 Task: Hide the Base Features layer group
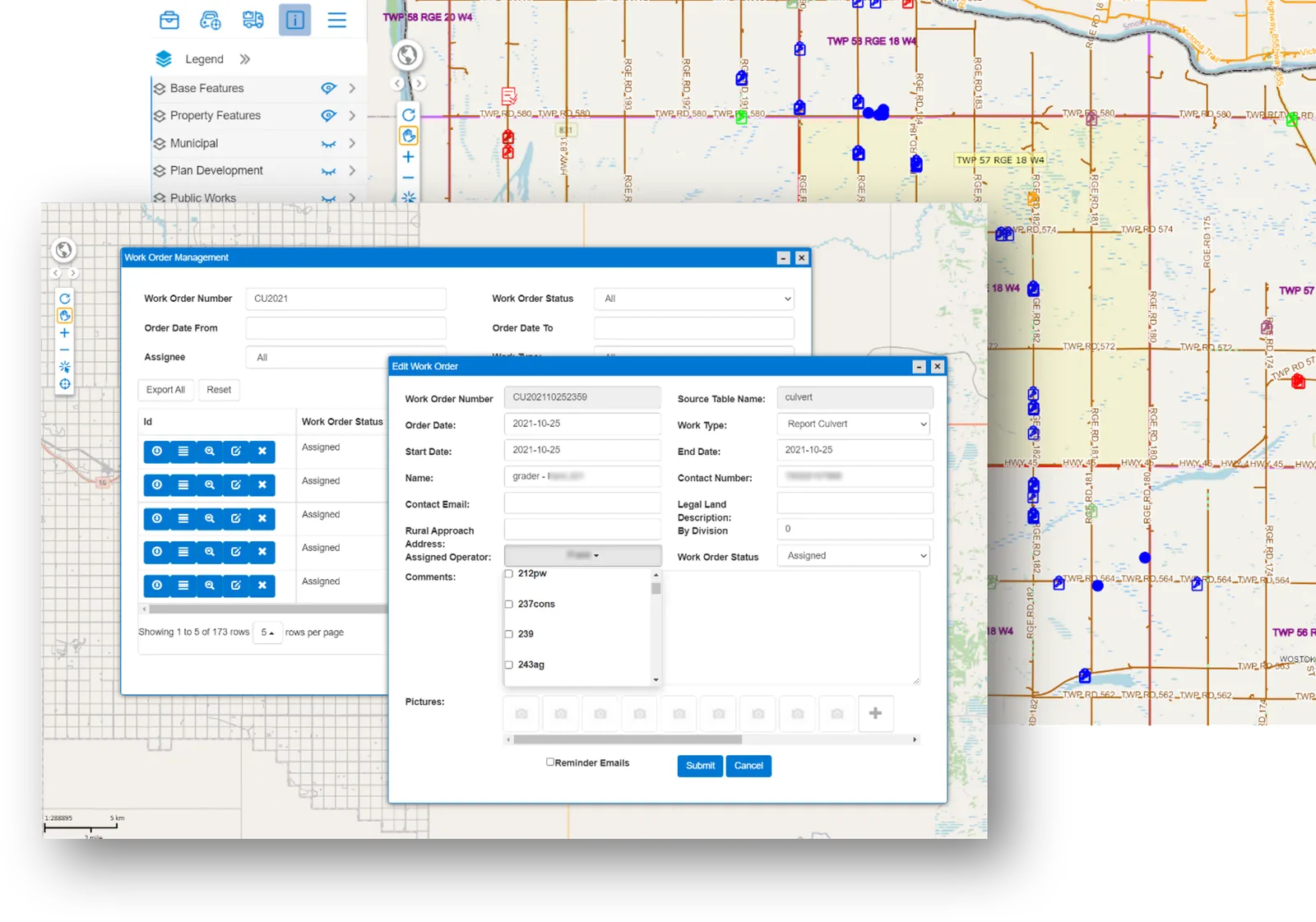(x=328, y=88)
